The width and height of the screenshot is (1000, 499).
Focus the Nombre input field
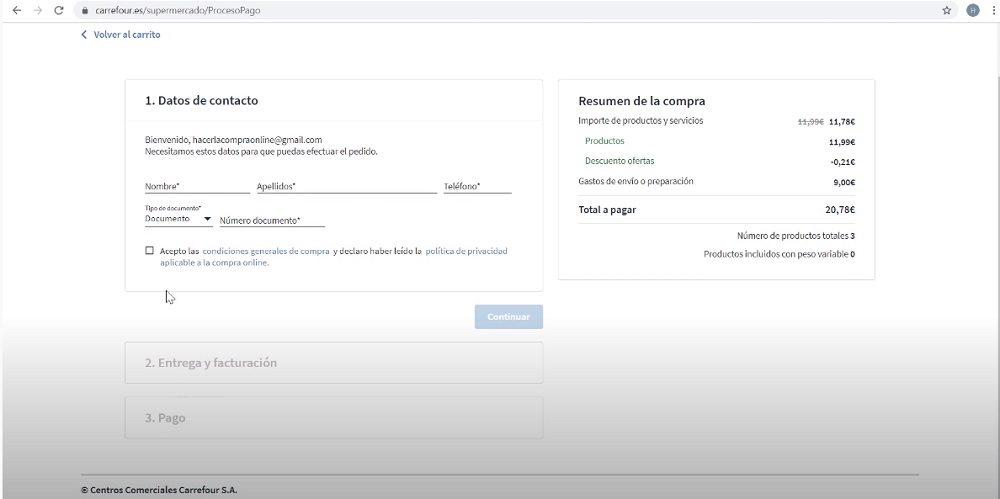[196, 186]
